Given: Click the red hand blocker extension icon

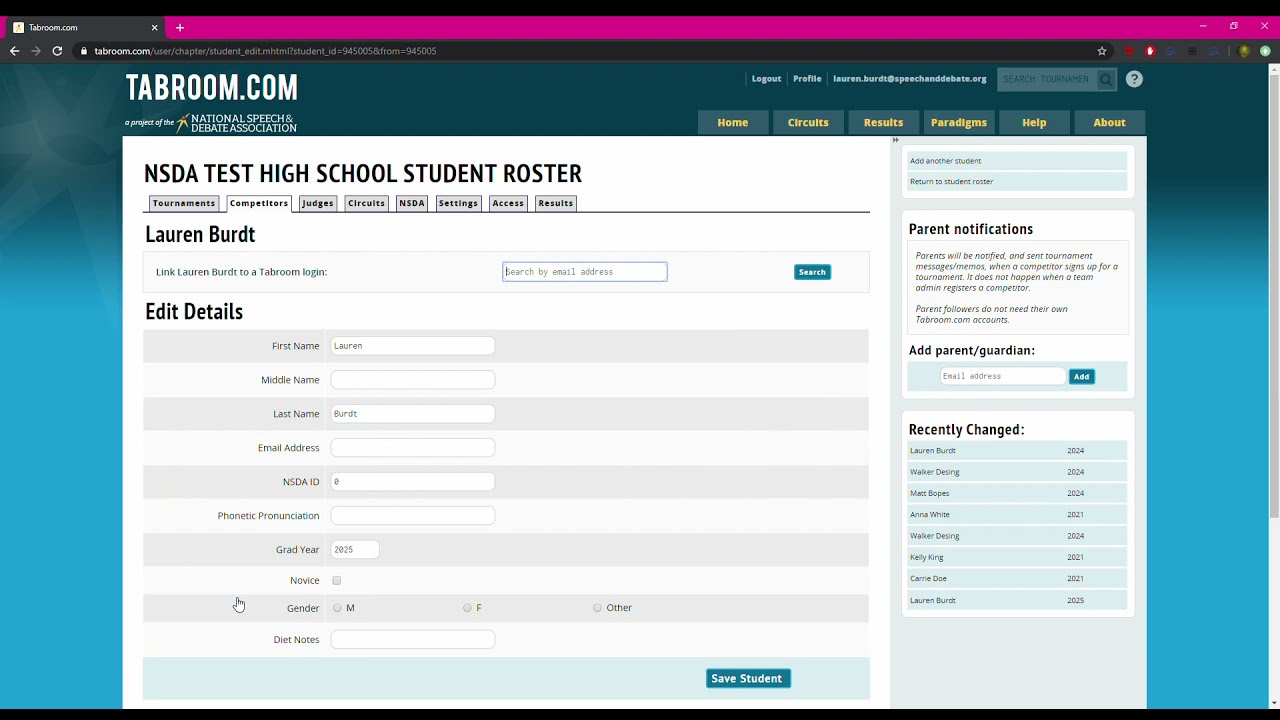Looking at the screenshot, I should coord(1150,51).
